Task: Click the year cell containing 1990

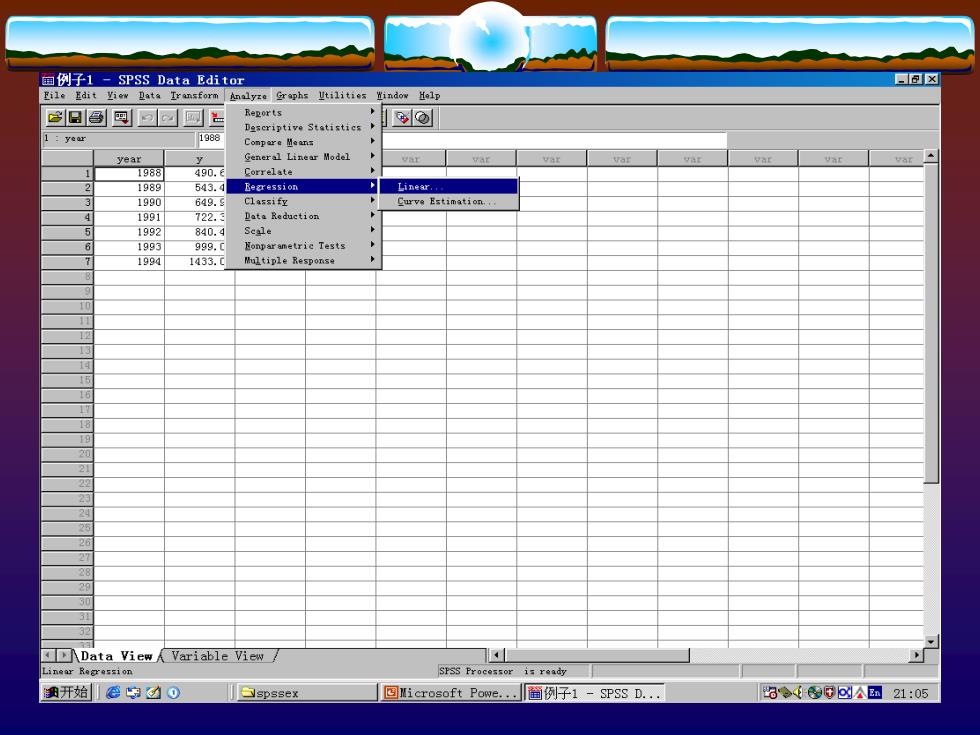Action: [x=129, y=203]
